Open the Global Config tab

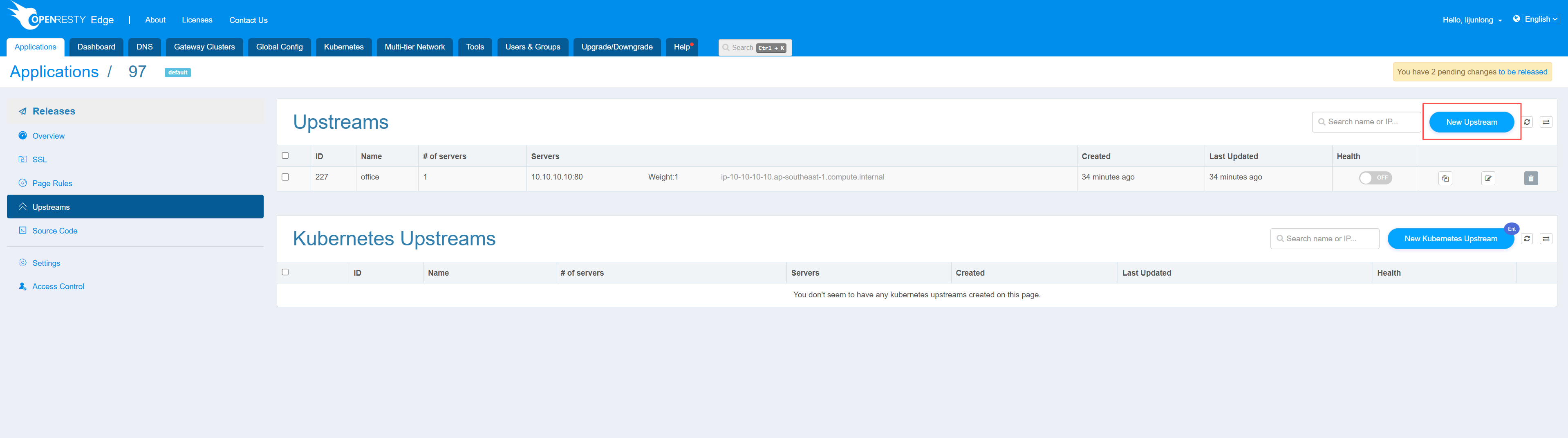click(279, 47)
